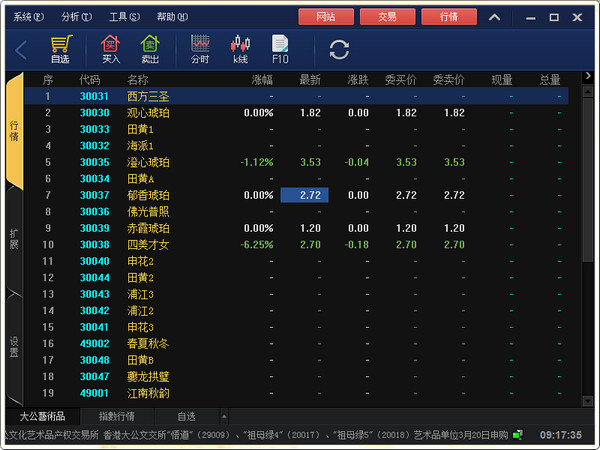
Task: Sort by the 涨幅 column header
Action: 262,79
